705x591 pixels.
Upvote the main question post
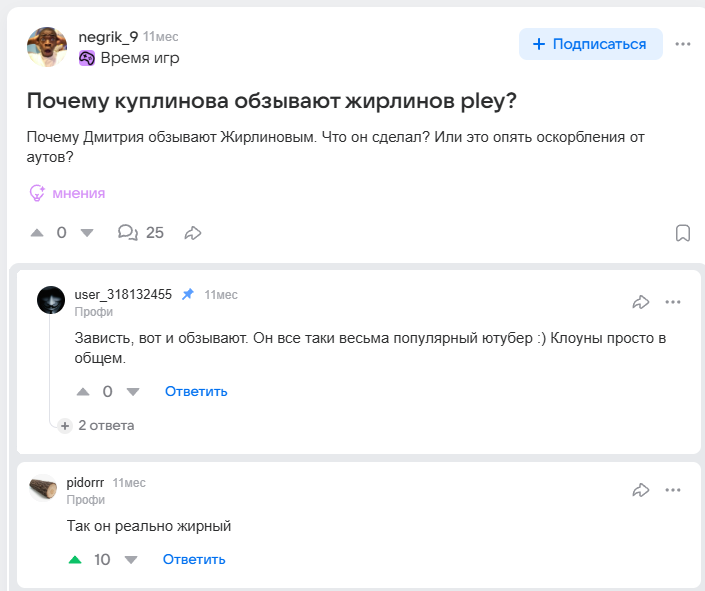pos(37,233)
